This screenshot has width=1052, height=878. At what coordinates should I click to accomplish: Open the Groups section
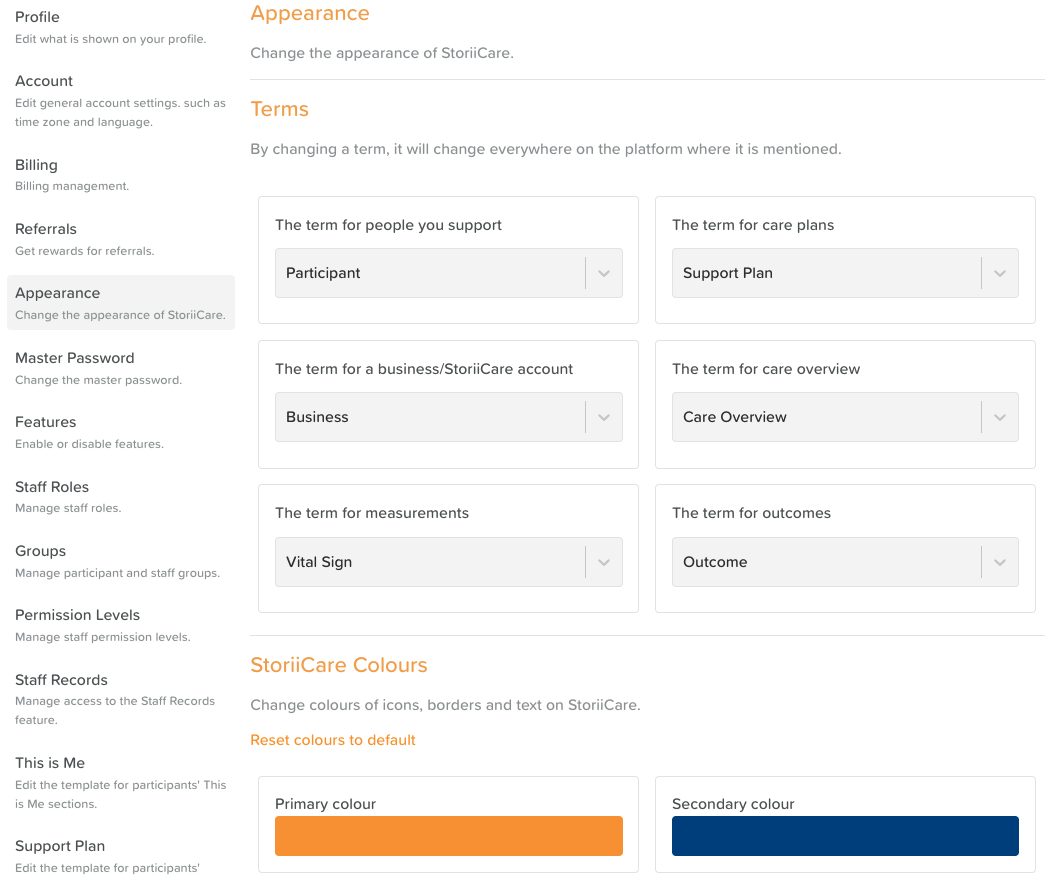[121, 561]
